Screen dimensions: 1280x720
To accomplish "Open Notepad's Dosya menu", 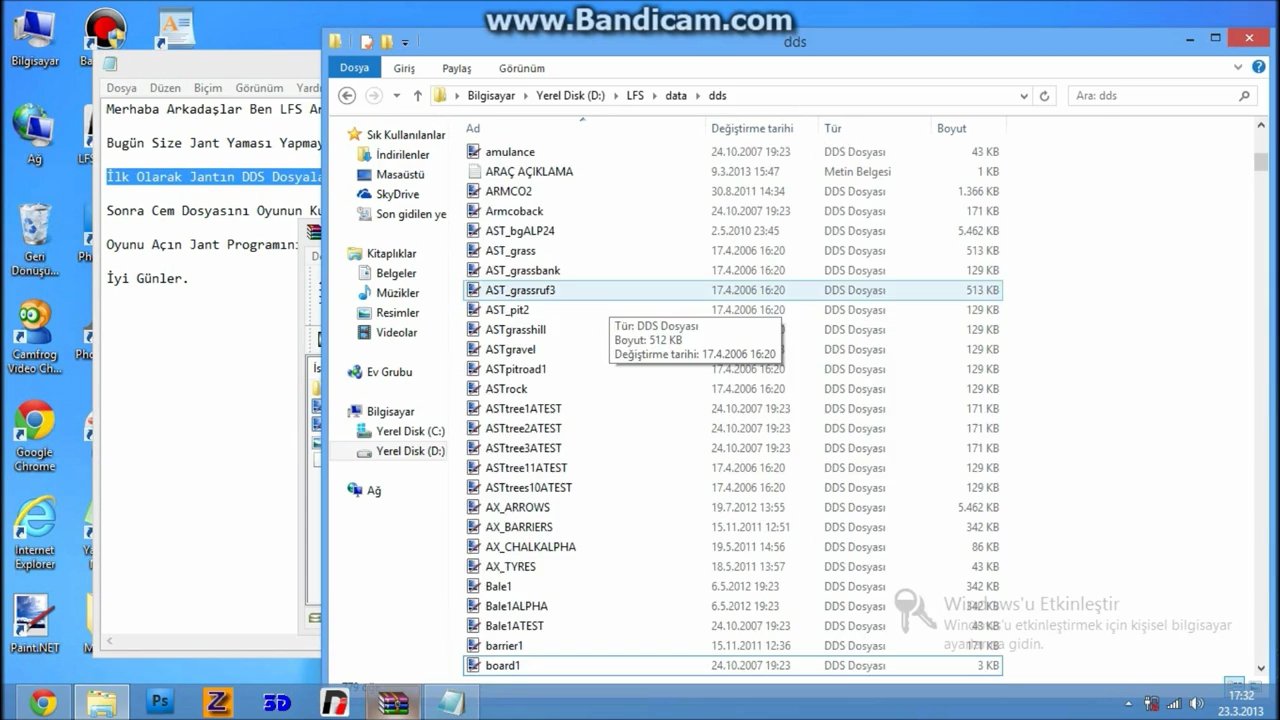I will (121, 88).
